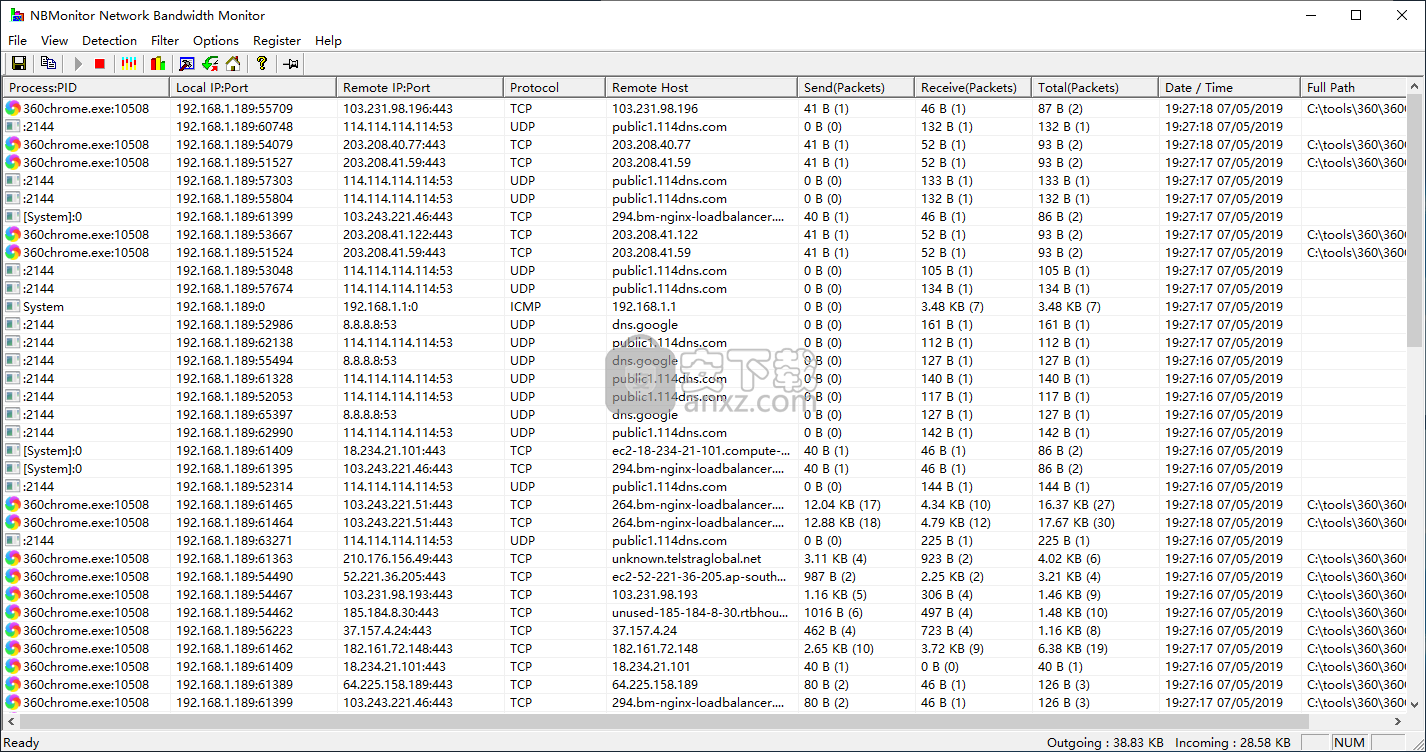Click the 'ICMP' protocol cell
The image size is (1426, 752).
tap(525, 307)
